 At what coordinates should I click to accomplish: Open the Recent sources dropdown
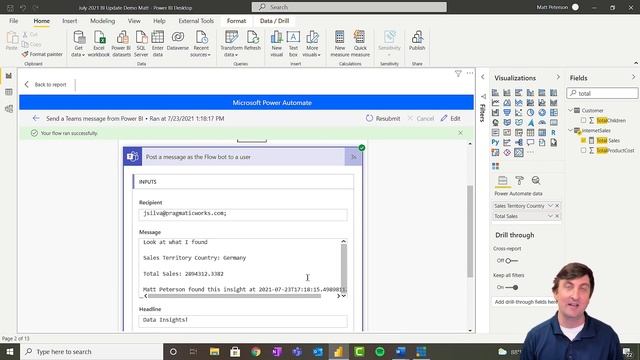(x=200, y=51)
